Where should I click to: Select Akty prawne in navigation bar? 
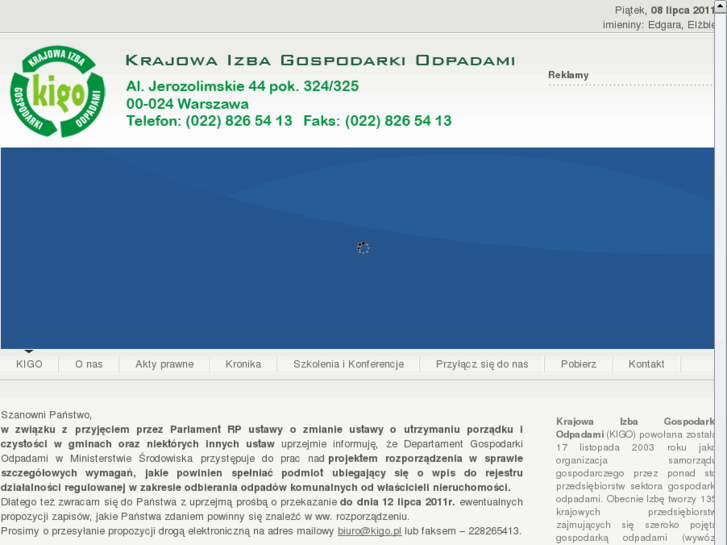pyautogui.click(x=165, y=364)
